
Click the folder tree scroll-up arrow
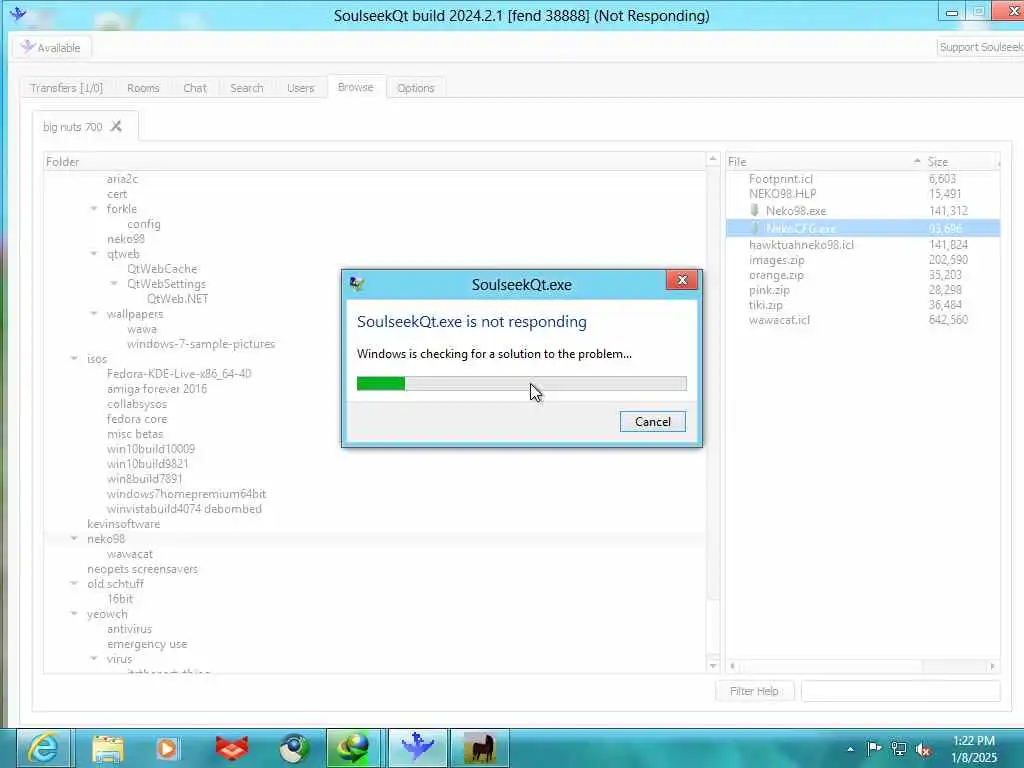tap(713, 159)
